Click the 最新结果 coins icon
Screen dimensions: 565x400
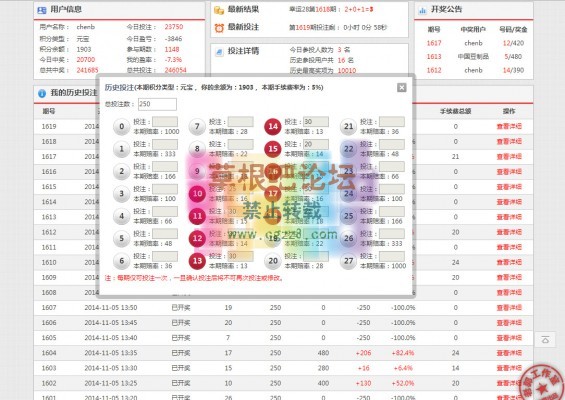coord(219,10)
